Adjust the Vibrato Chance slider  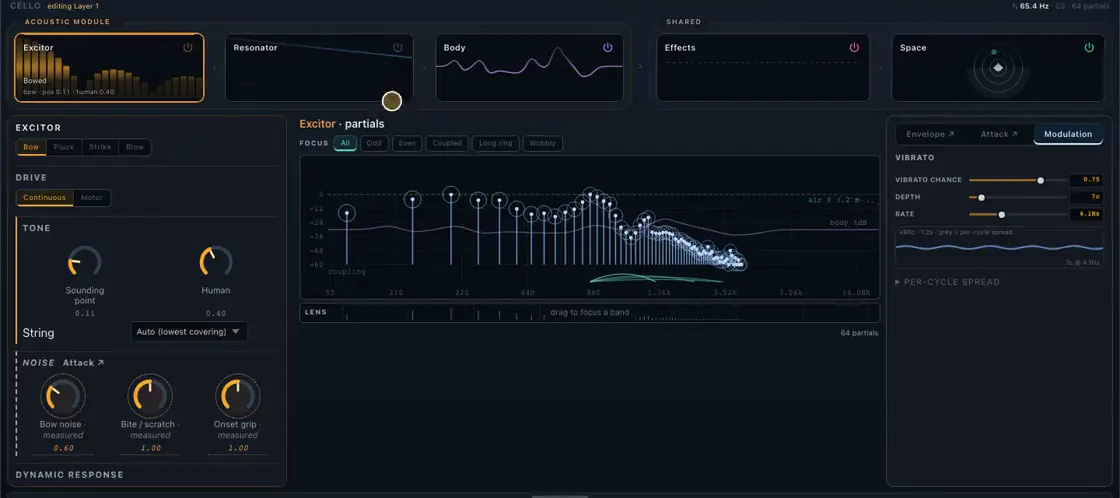tap(1017, 180)
